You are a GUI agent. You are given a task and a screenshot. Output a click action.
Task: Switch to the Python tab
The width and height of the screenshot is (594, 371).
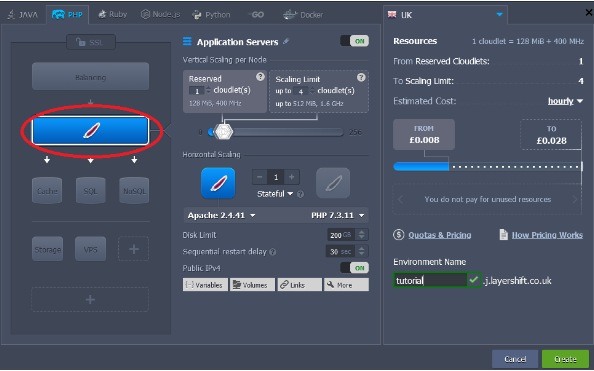coord(211,15)
